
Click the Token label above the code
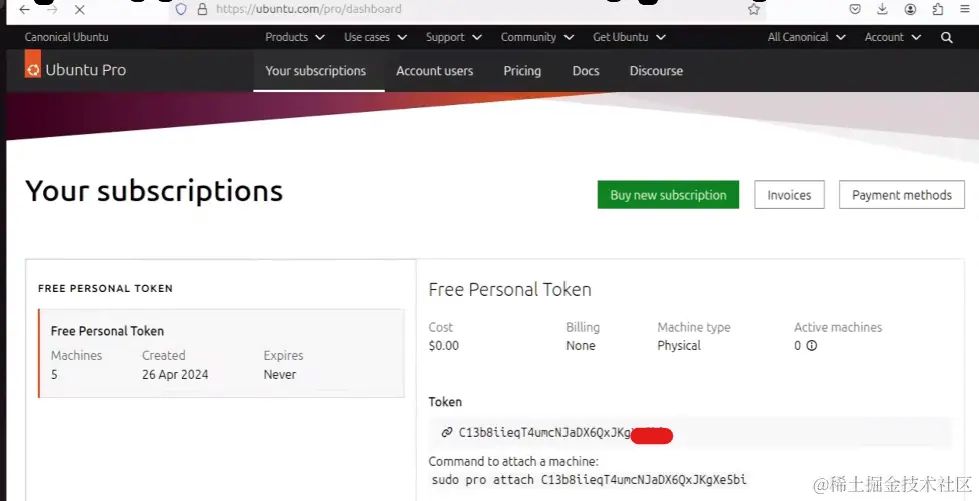pos(445,402)
